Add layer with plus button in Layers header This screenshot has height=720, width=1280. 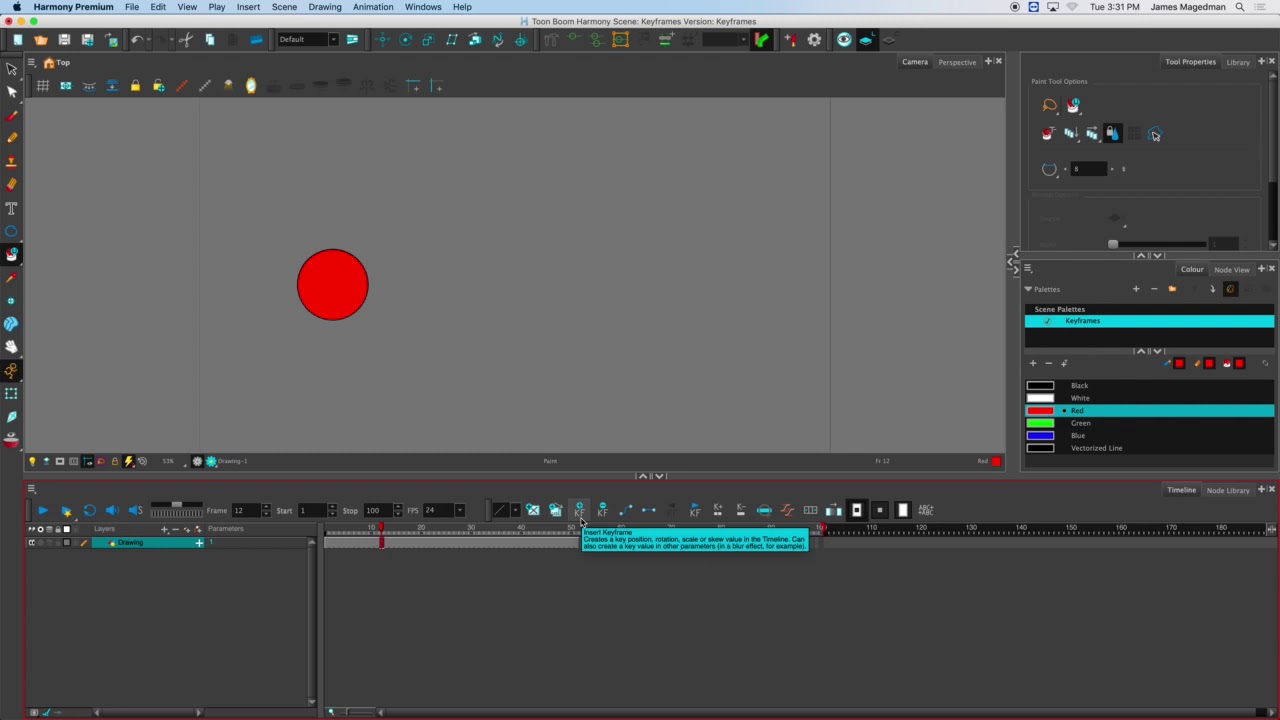[164, 529]
